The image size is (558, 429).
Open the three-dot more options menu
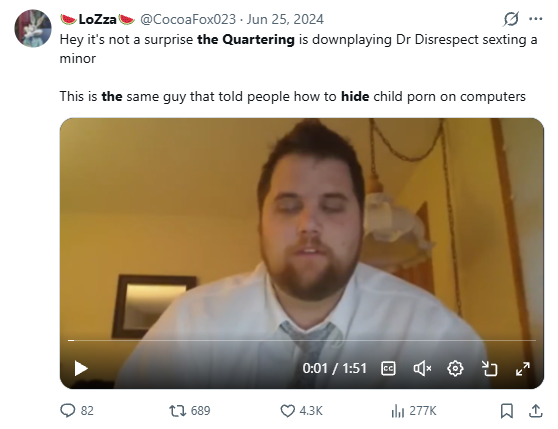click(536, 19)
